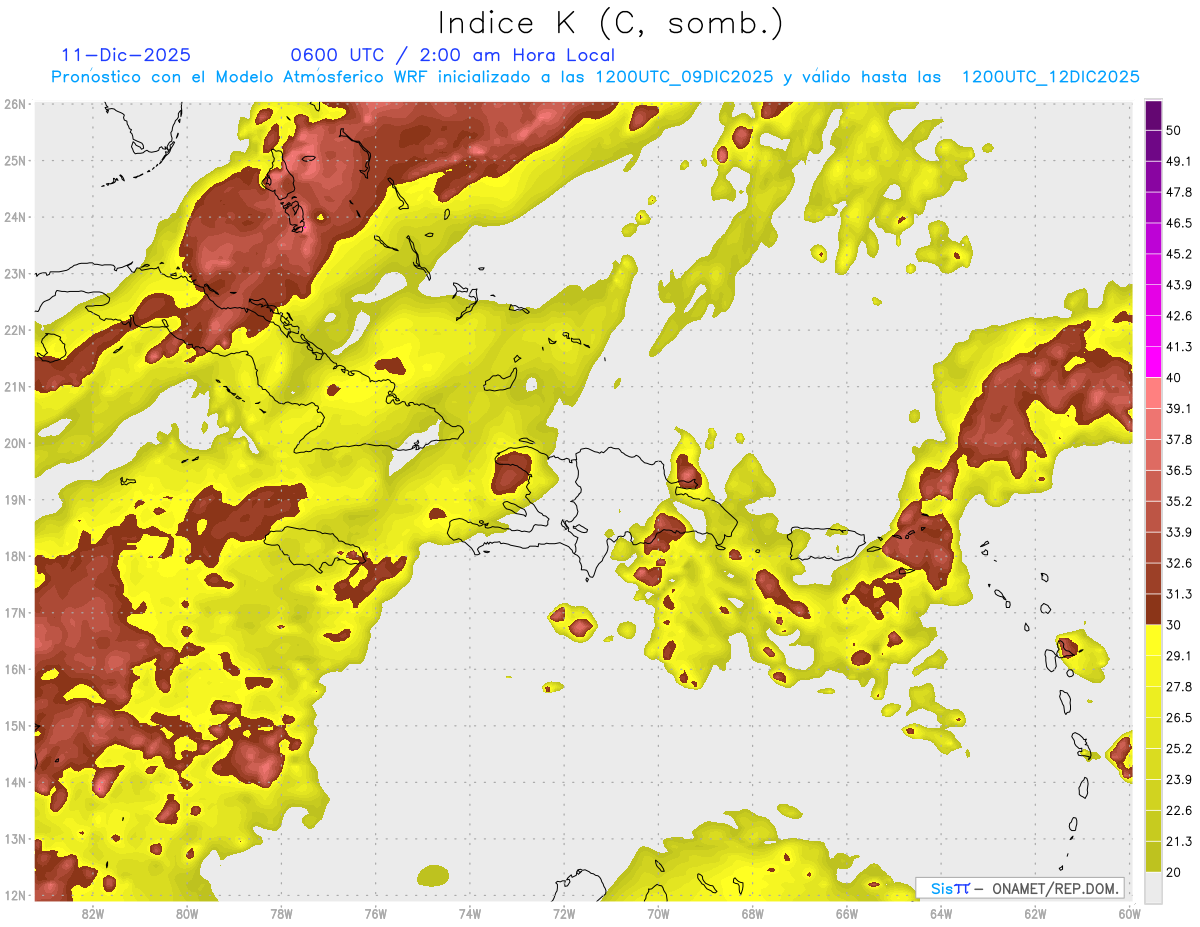Screen dimensions: 1200x927
Task: Click the longitude axis label "74W"
Action: pyautogui.click(x=470, y=914)
